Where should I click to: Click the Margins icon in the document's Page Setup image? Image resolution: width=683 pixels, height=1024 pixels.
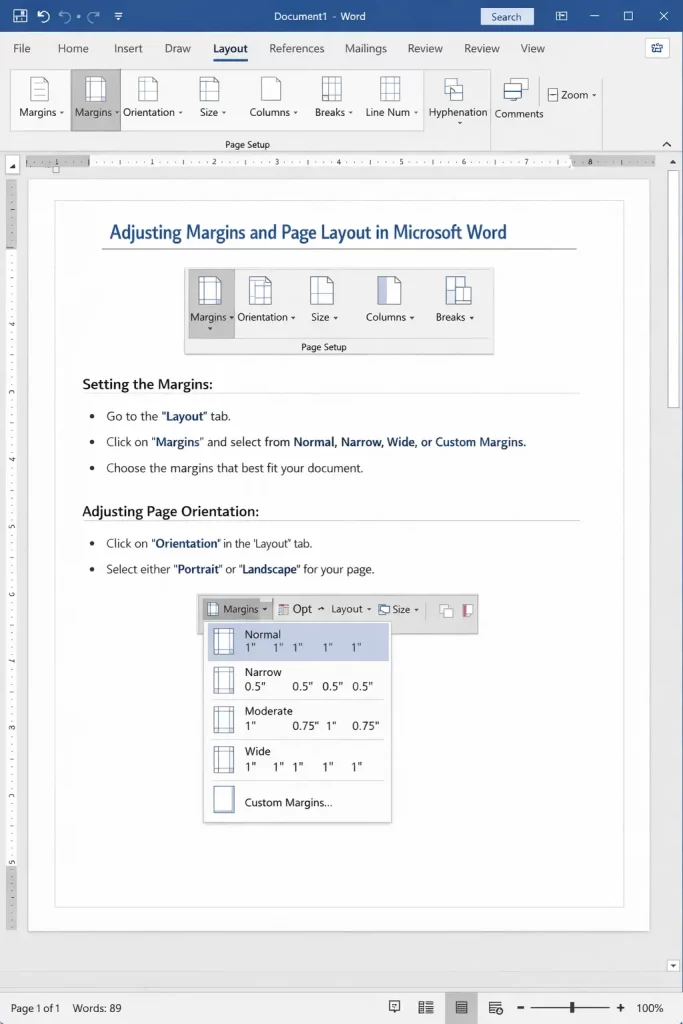click(210, 291)
